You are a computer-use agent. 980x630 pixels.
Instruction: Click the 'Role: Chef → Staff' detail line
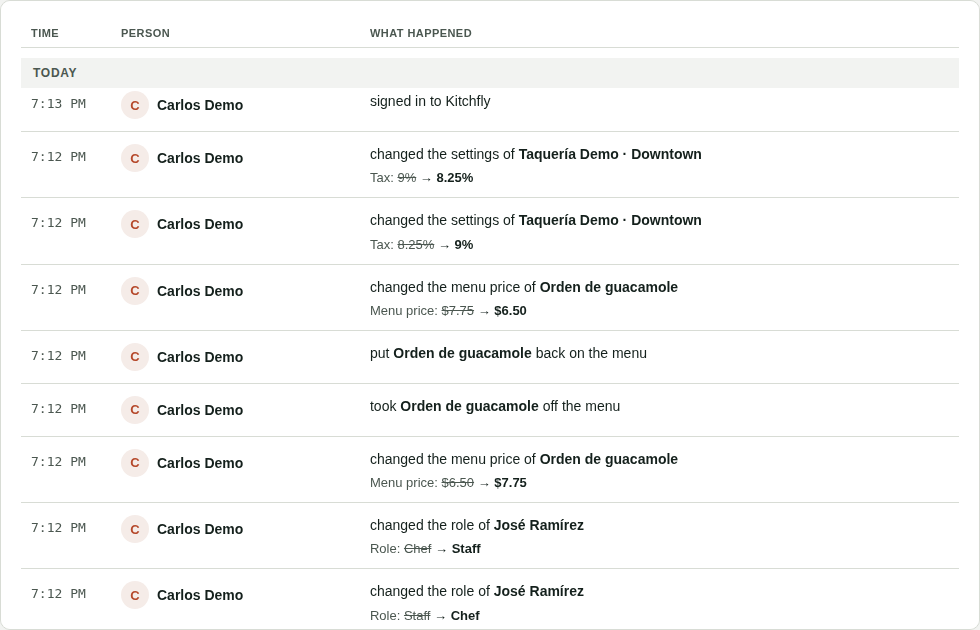425,549
